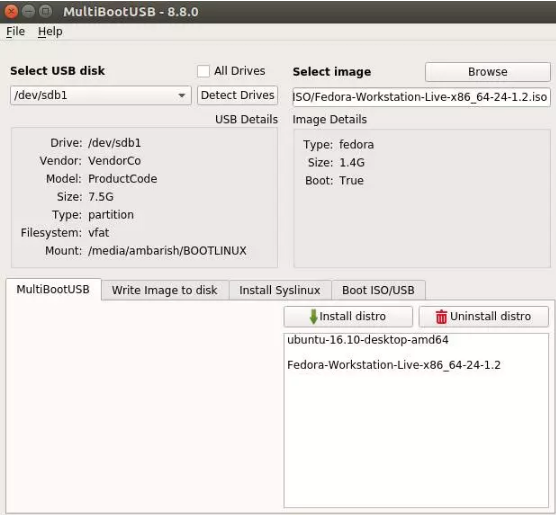The width and height of the screenshot is (556, 515).
Task: Enable the All Drives checkbox
Action: point(203,71)
